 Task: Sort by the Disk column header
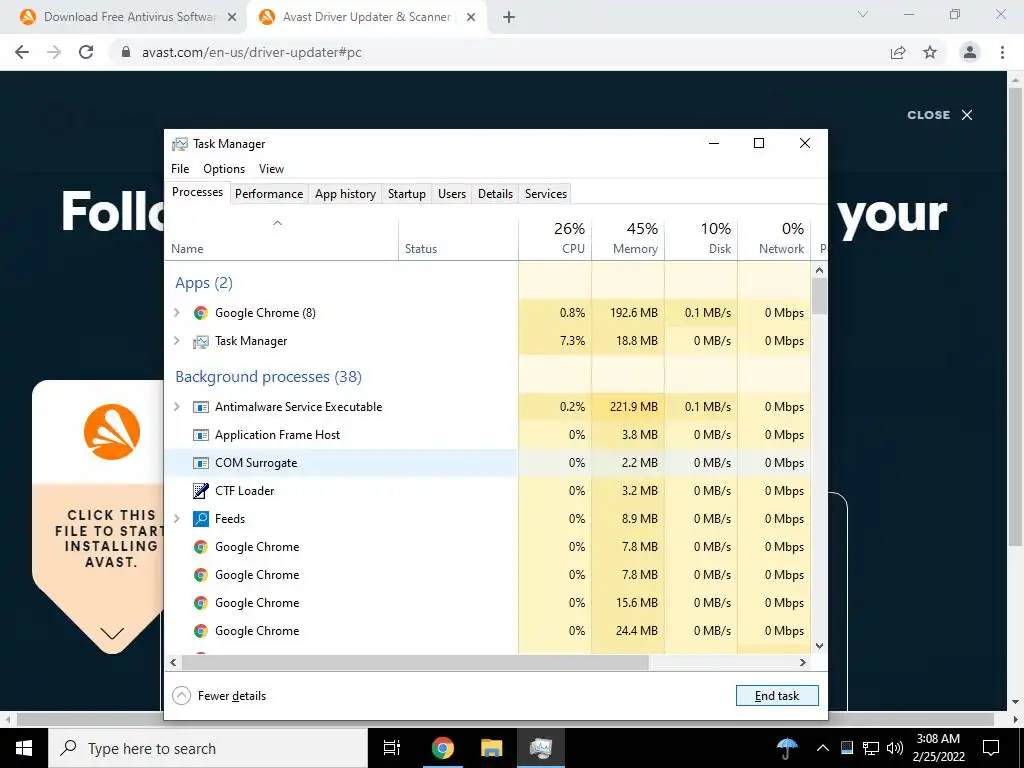(701, 238)
